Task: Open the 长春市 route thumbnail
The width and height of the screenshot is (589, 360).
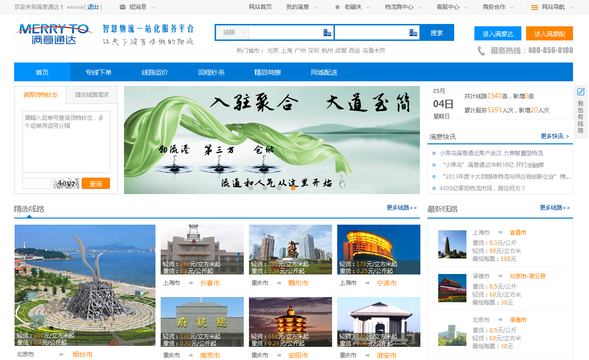Action: point(202,250)
